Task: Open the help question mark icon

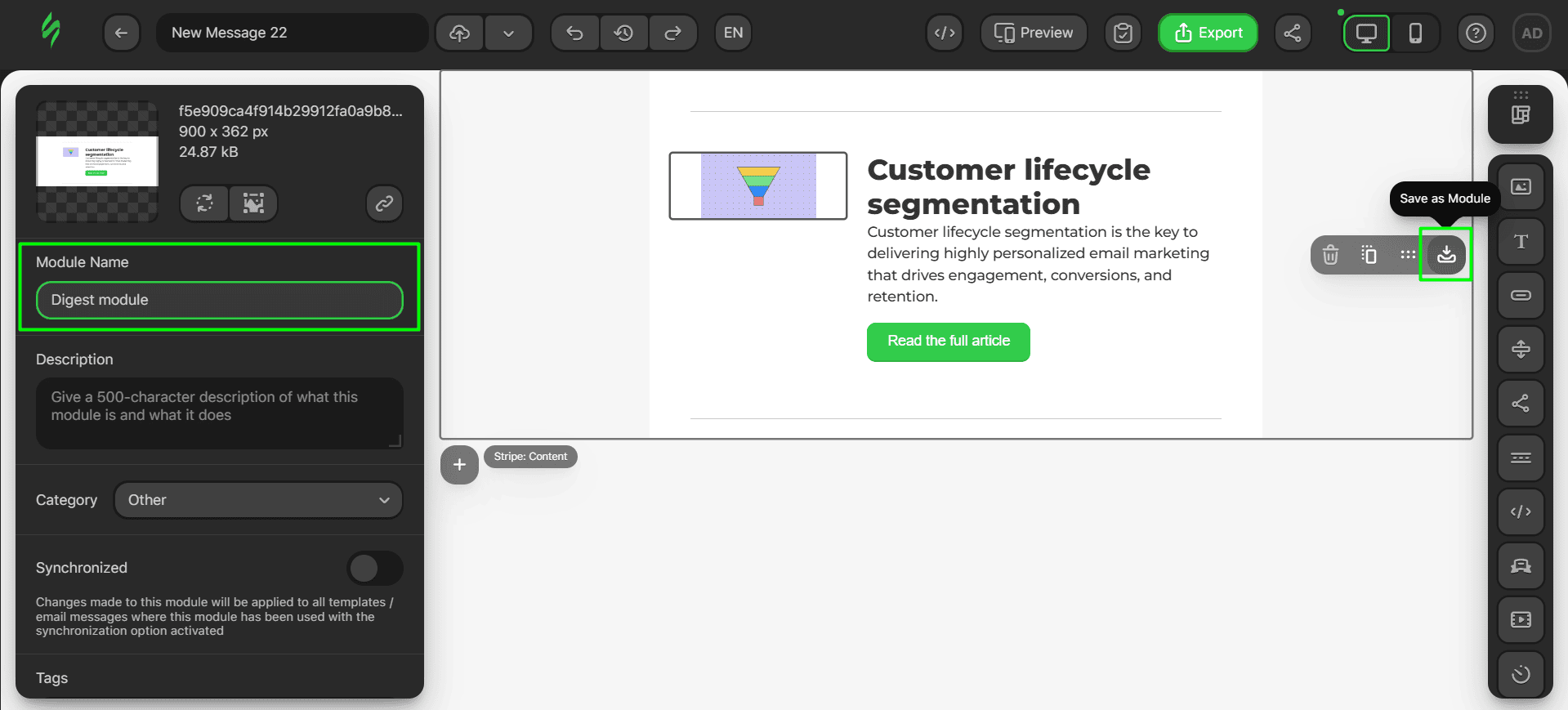Action: tap(1475, 33)
